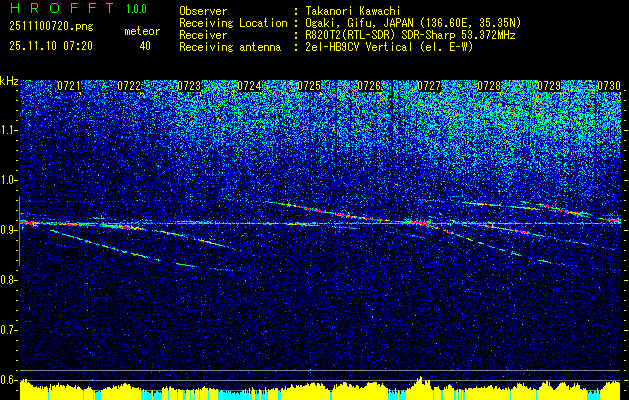The height and width of the screenshot is (400, 629).
Task: Click the 0721 time marker
Action: (x=69, y=86)
